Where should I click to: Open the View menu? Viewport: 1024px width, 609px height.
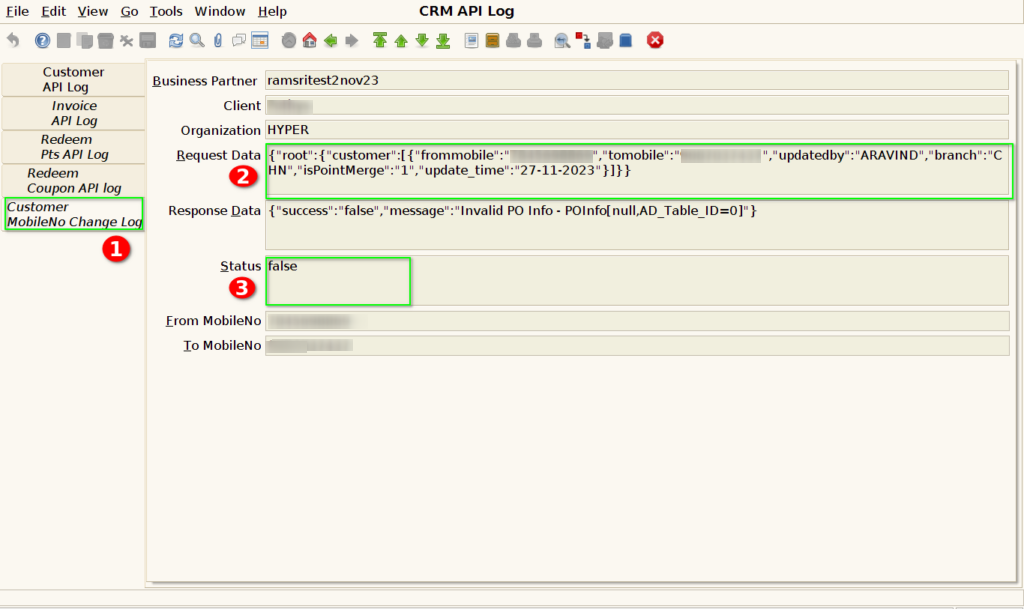coord(93,11)
